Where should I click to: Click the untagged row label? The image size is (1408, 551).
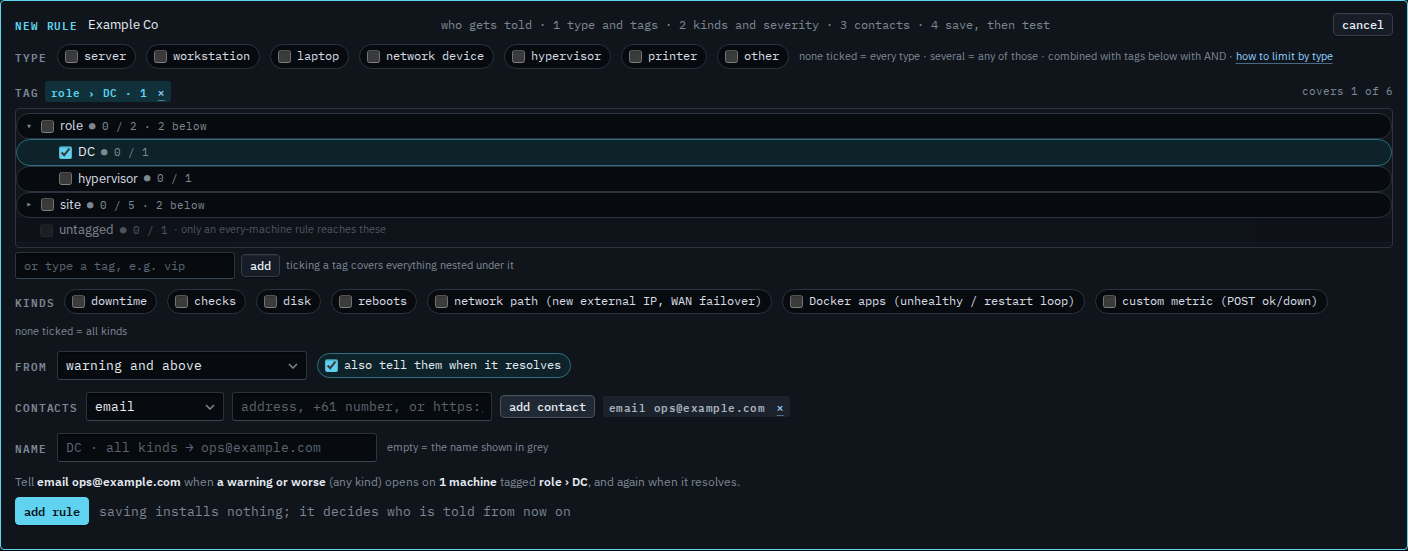point(86,230)
